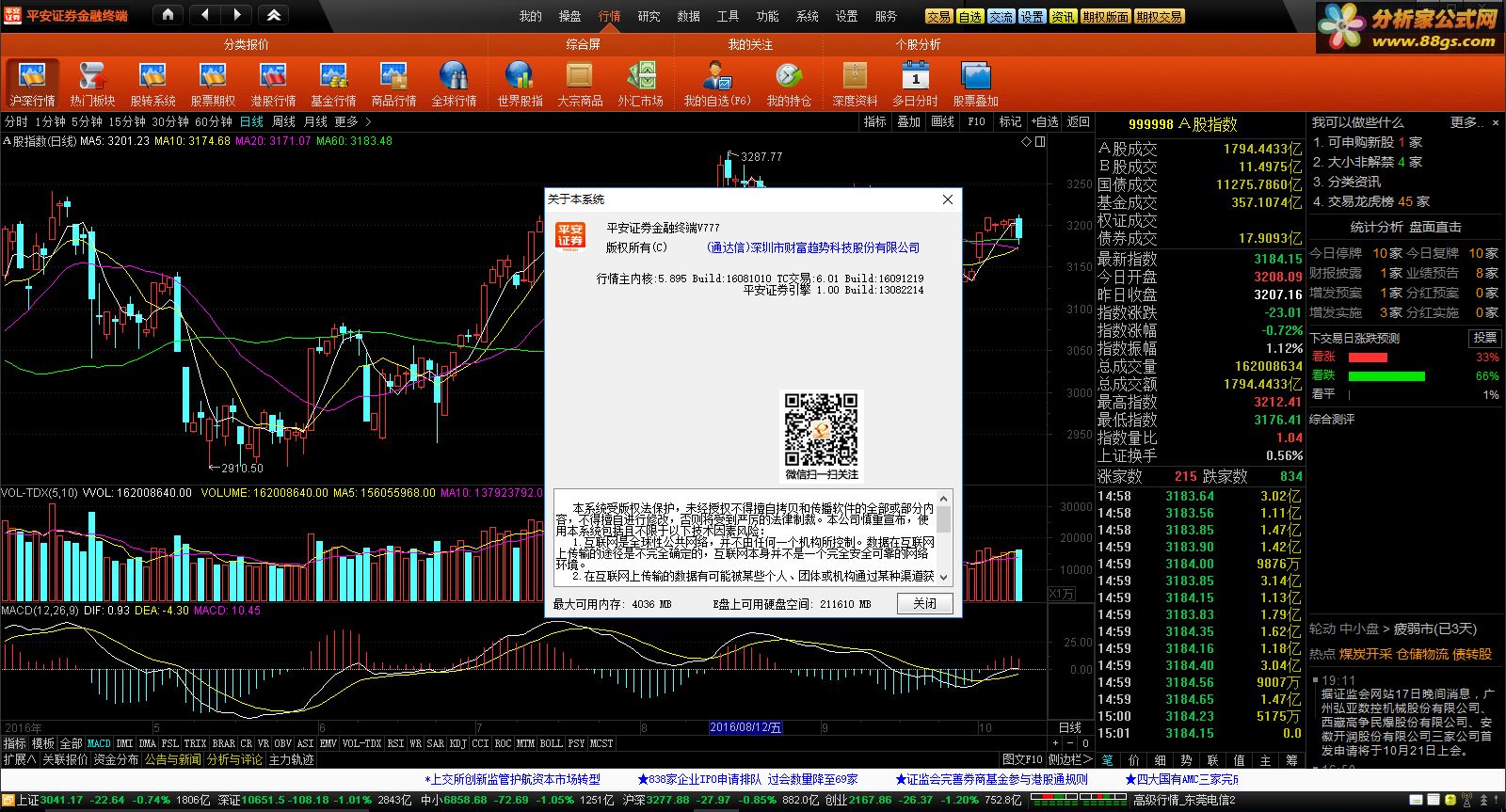Select the BOLL indicator tab
This screenshot has height=812, width=1506.
click(x=551, y=743)
